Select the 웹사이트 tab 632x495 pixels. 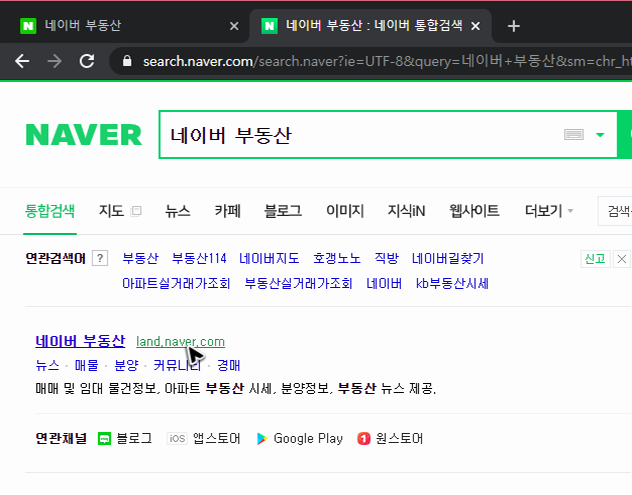coord(474,211)
